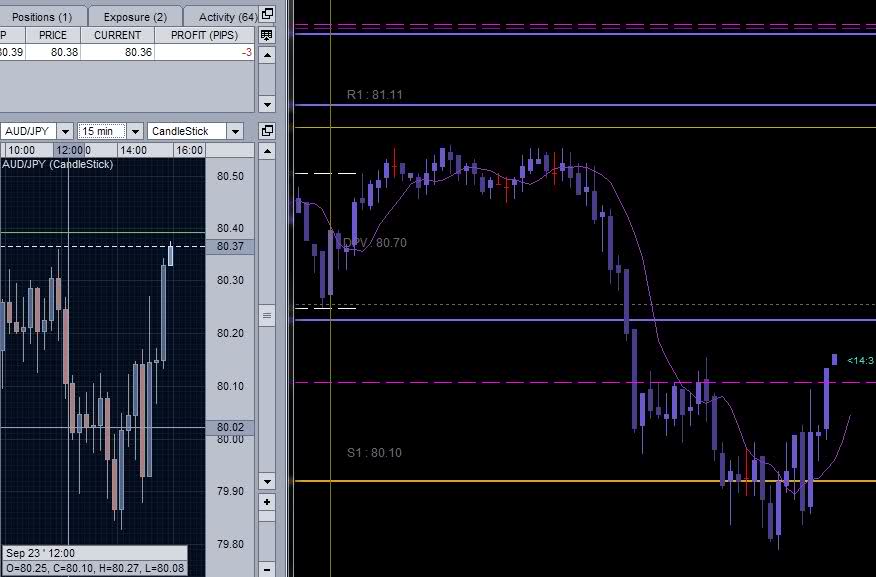This screenshot has width=876, height=577.
Task: Click the AUD/JPY (CandleStick) chart title
Action: click(x=58, y=164)
